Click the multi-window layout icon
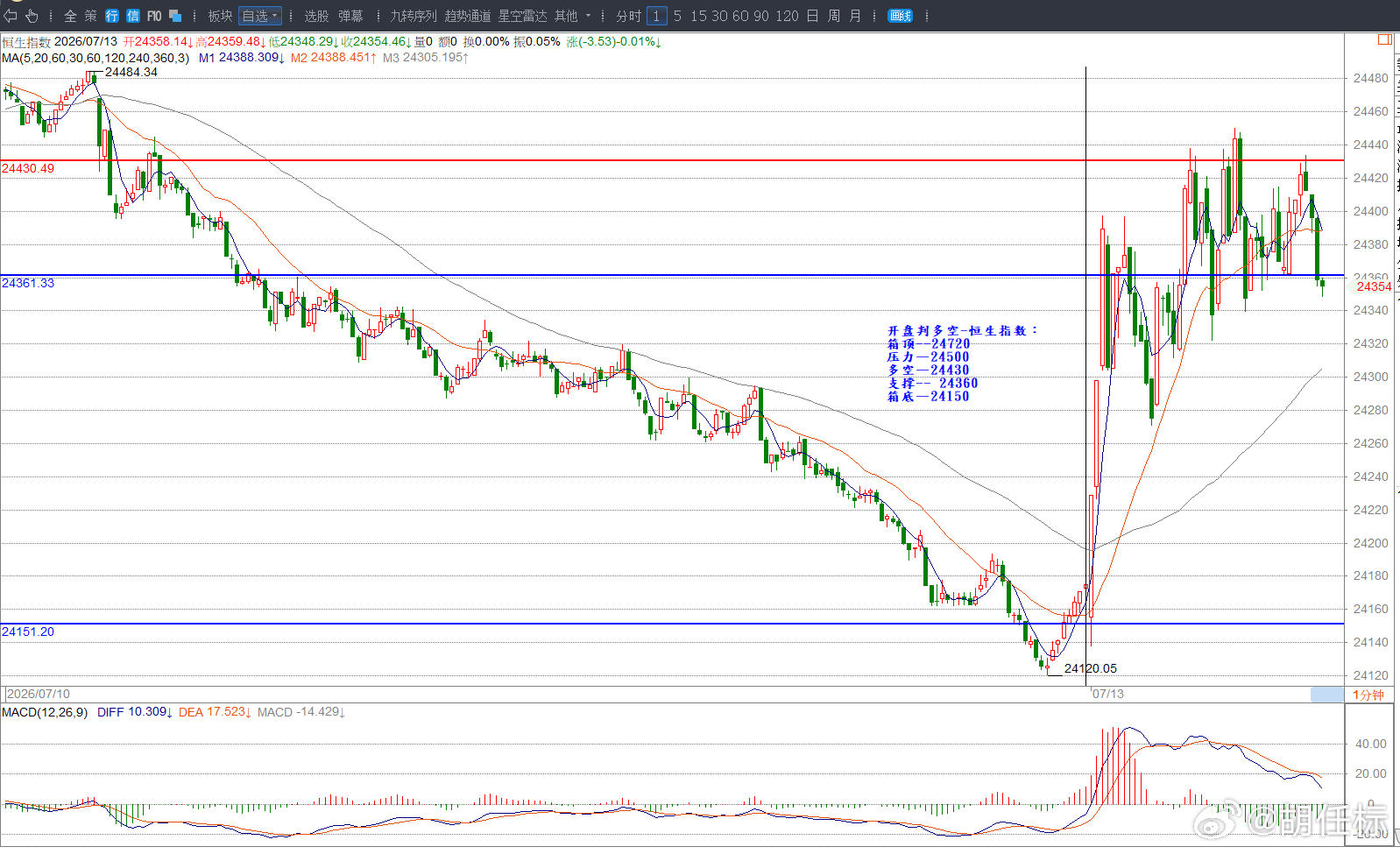 (x=175, y=16)
